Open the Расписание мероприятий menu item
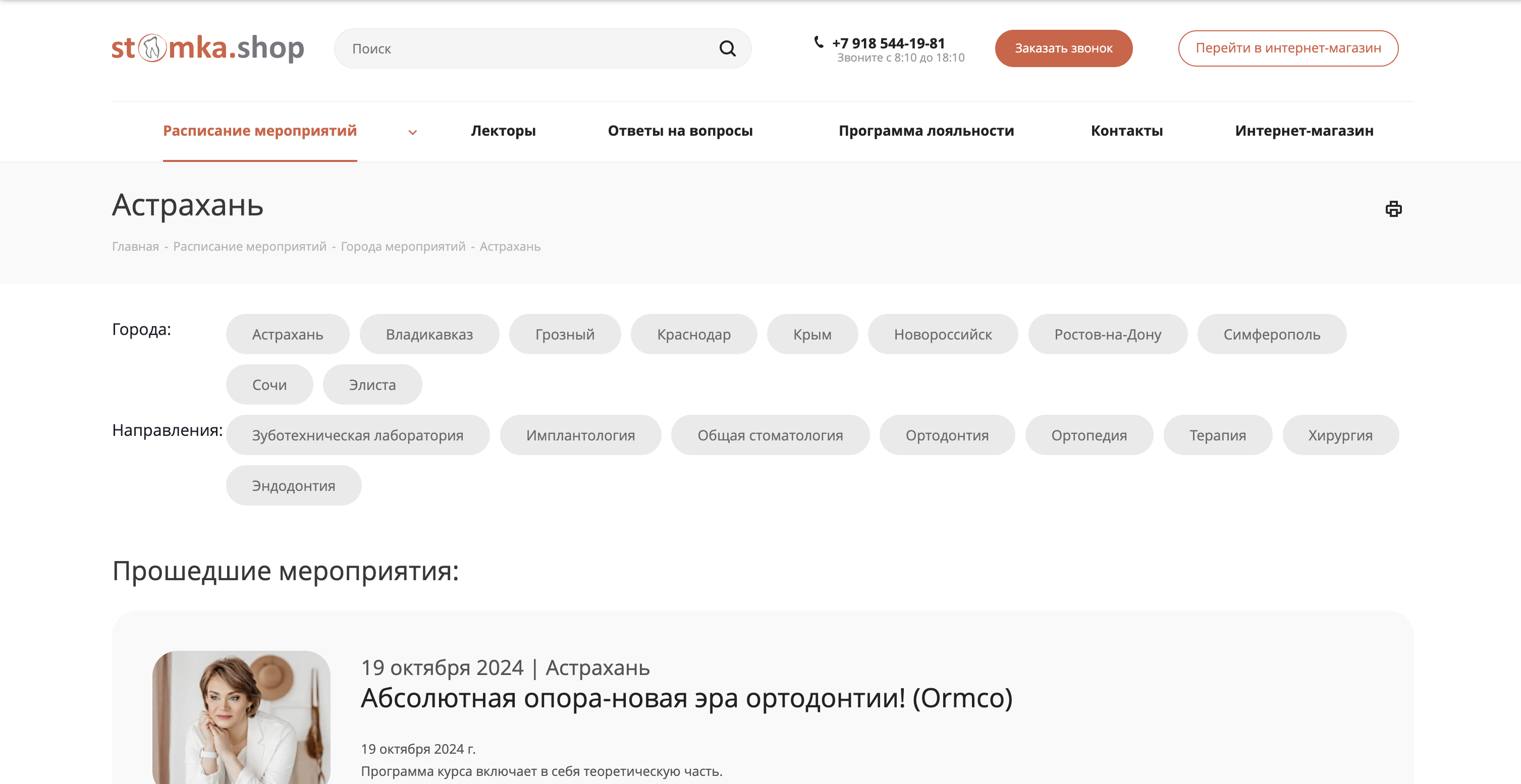The image size is (1521, 784). coord(260,131)
